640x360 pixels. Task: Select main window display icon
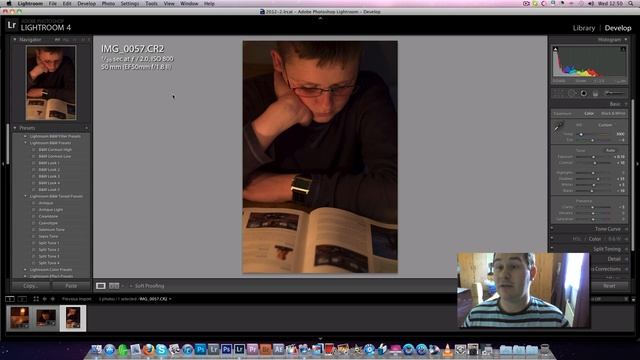(x=10, y=299)
